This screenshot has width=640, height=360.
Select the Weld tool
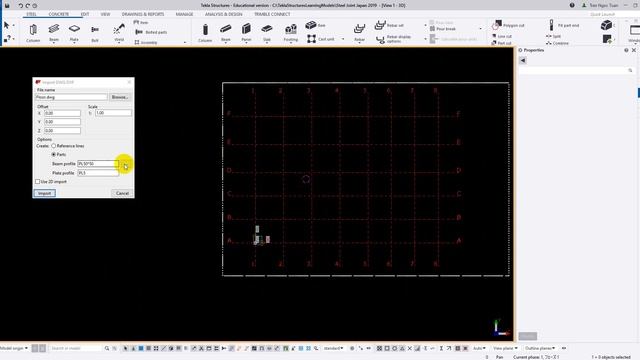(x=119, y=32)
